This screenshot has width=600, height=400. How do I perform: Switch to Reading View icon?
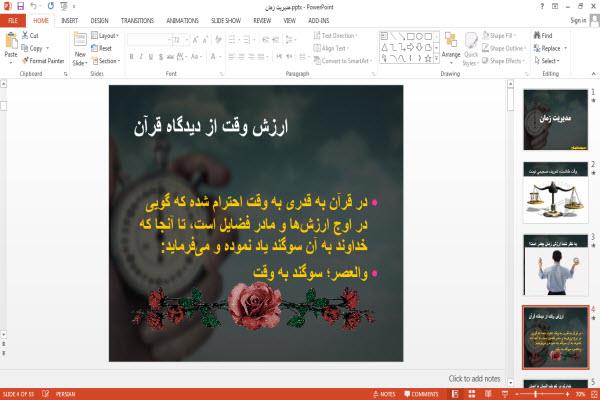[488, 394]
